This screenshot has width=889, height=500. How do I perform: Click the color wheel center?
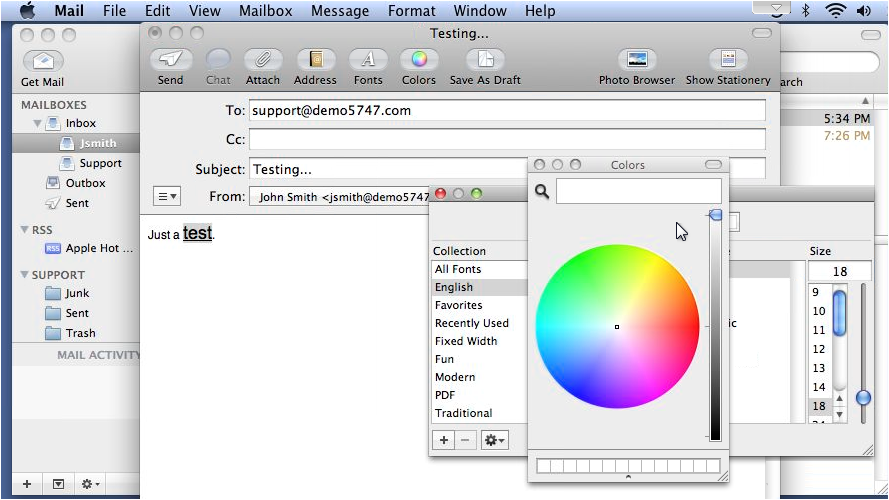pyautogui.click(x=617, y=327)
